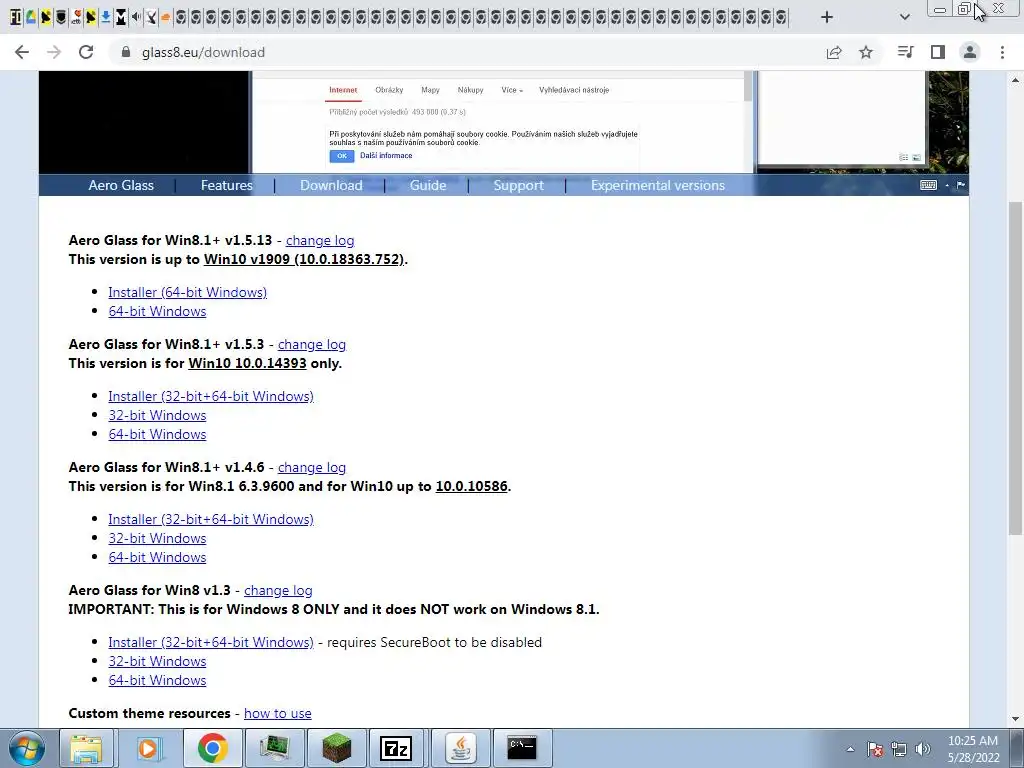Download v1.4.6 Installer (32-bit+64-bit Windows)

[x=211, y=519]
